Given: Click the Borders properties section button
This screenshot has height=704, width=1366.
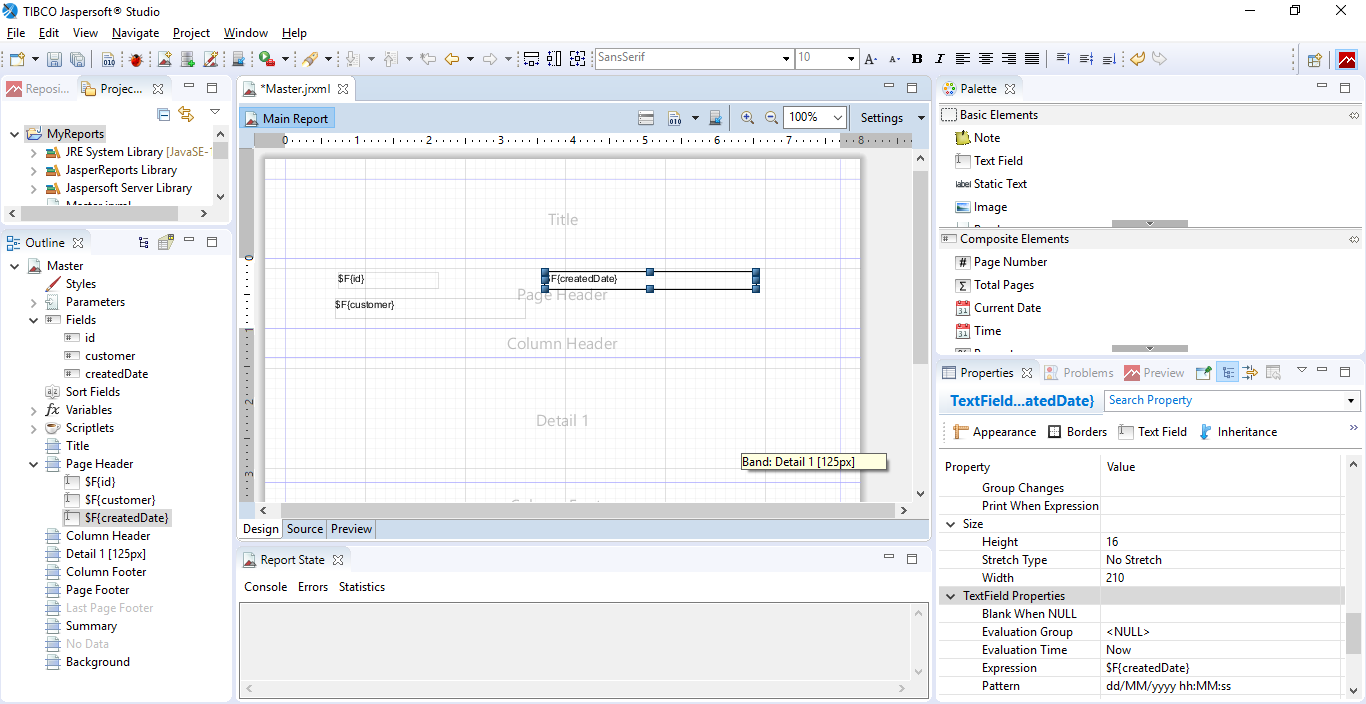Looking at the screenshot, I should pyautogui.click(x=1077, y=432).
